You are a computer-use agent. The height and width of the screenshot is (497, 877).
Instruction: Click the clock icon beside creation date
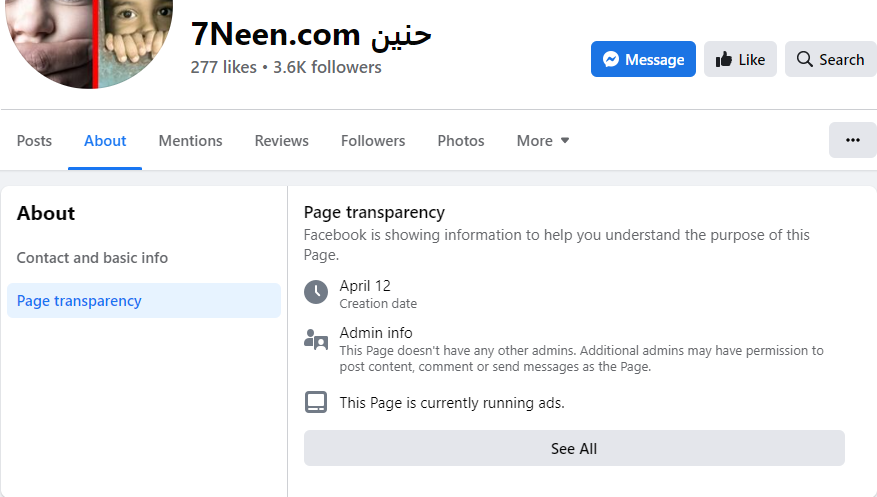[316, 292]
